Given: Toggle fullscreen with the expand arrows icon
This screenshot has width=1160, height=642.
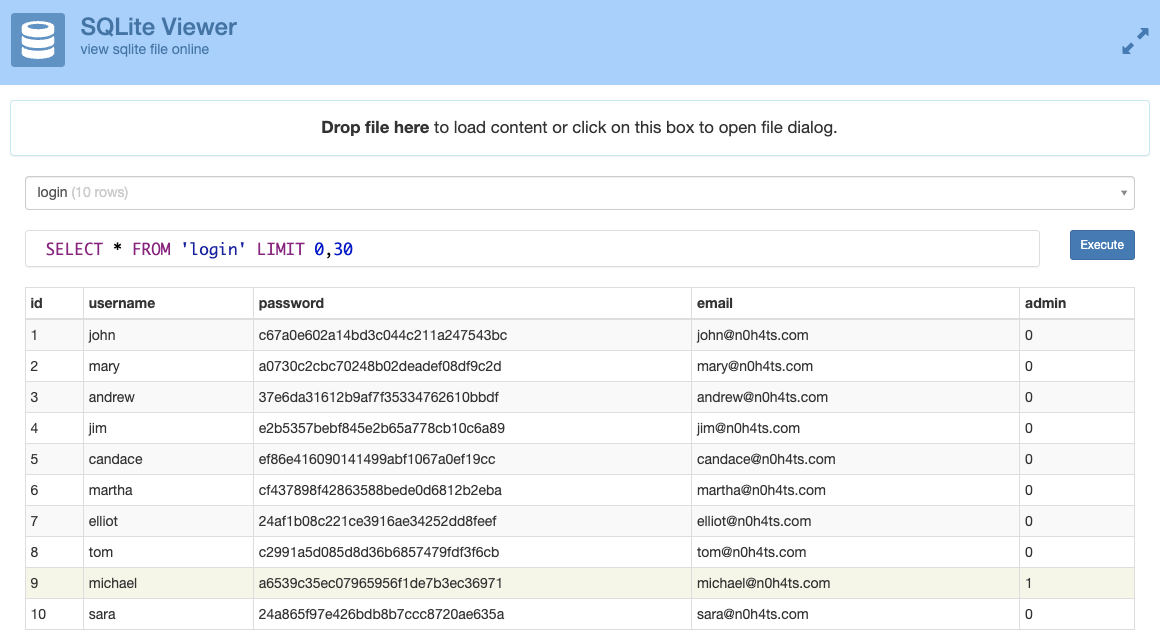Looking at the screenshot, I should click(x=1135, y=41).
